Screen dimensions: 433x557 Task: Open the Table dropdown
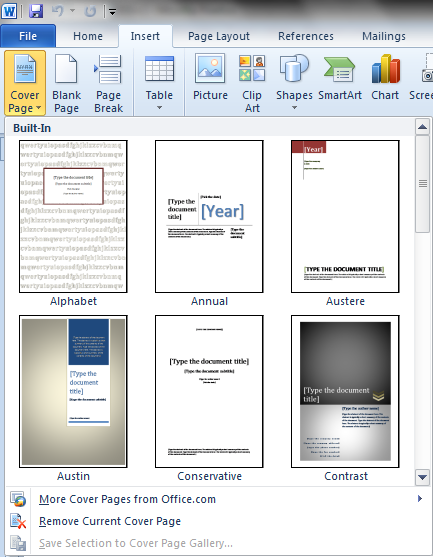point(159,83)
